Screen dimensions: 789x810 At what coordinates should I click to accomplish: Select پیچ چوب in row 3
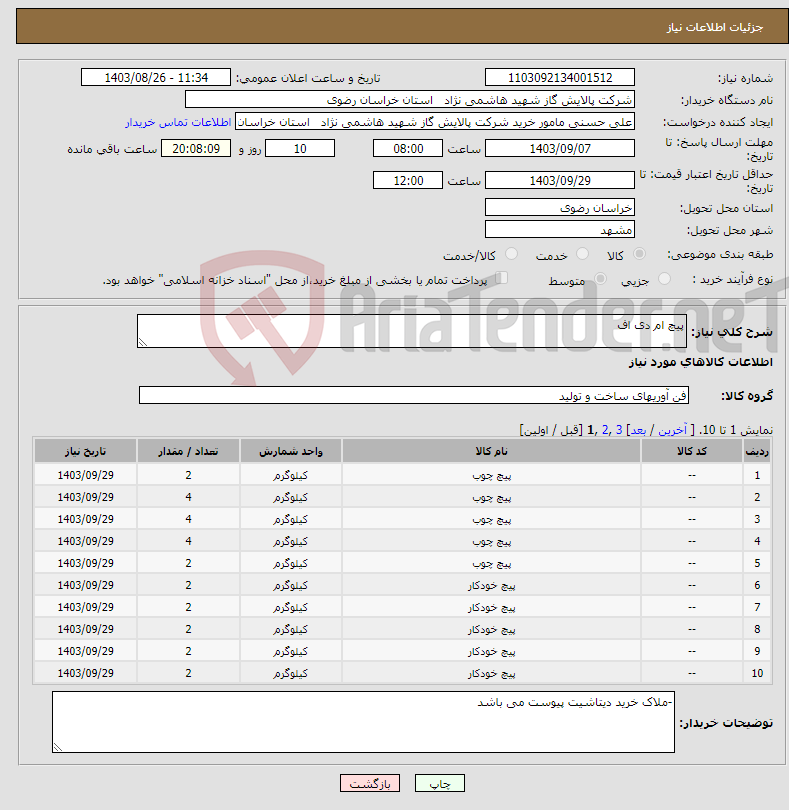click(491, 519)
